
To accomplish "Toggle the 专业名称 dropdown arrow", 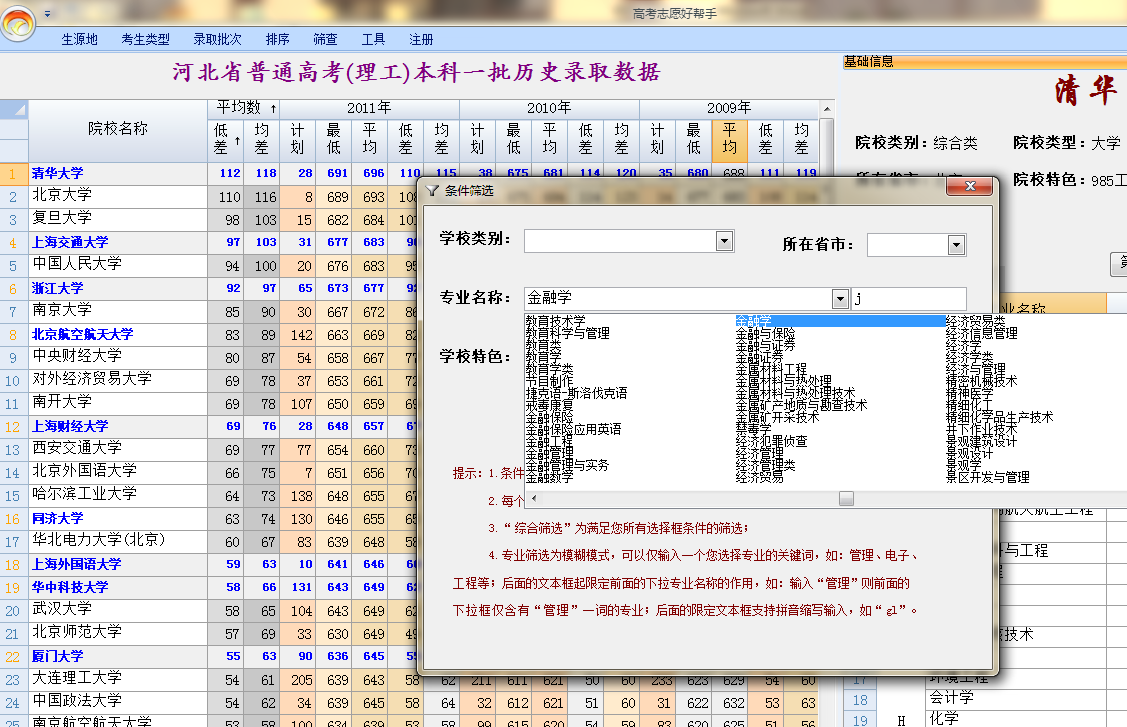I will [840, 298].
